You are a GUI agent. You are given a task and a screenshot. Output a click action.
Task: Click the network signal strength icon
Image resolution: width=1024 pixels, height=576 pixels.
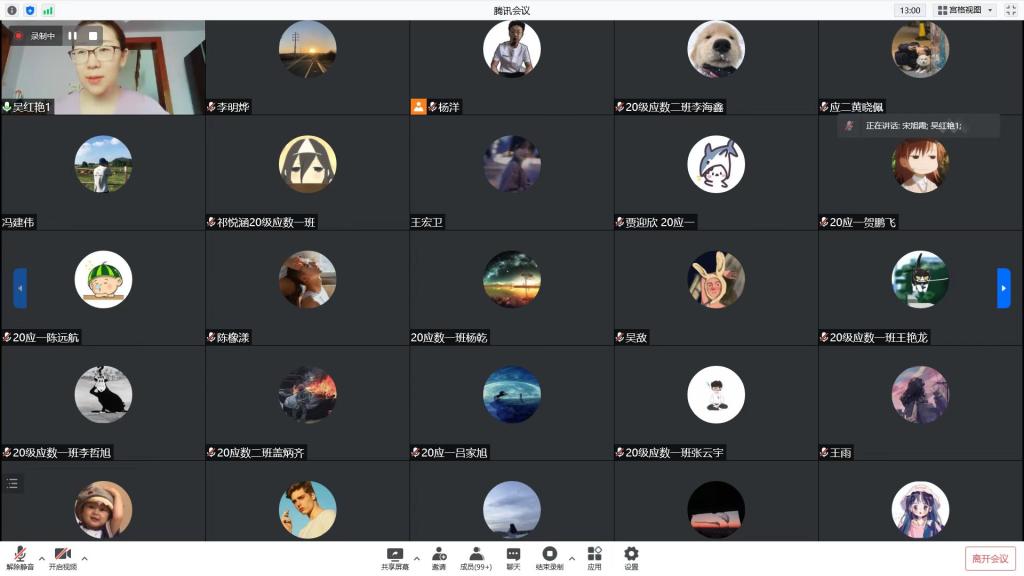[x=48, y=10]
